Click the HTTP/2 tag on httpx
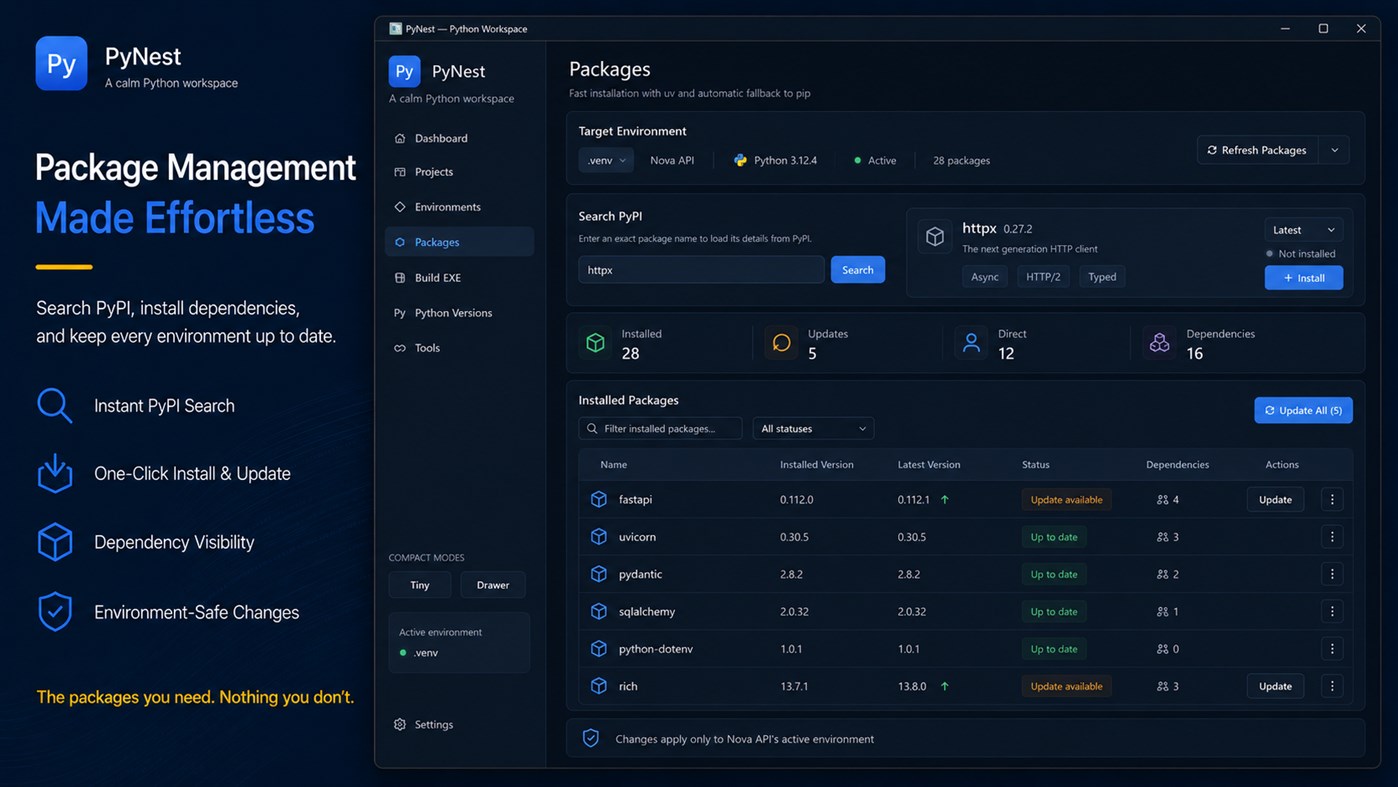 point(1043,277)
